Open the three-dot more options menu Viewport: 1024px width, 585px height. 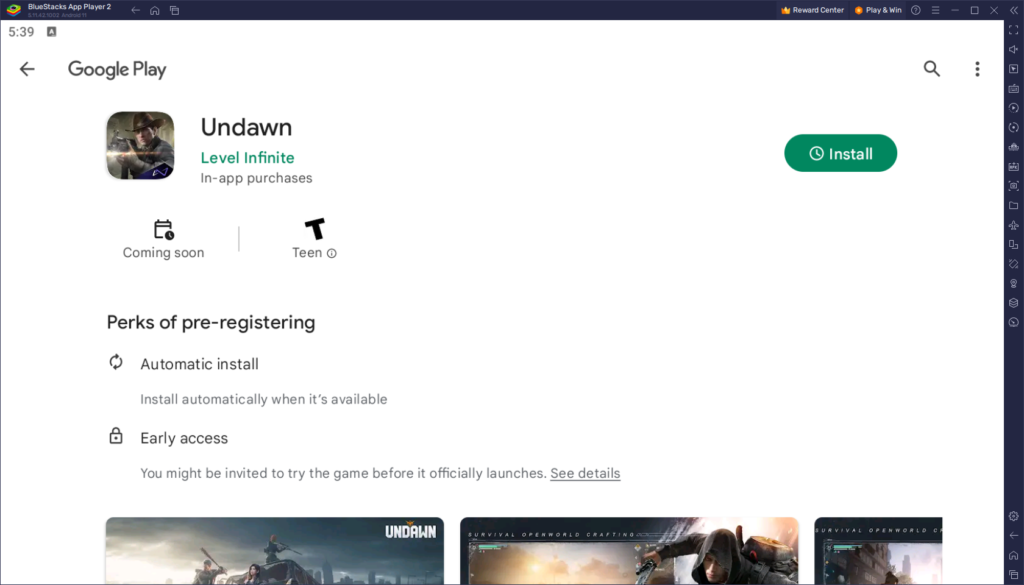(977, 69)
